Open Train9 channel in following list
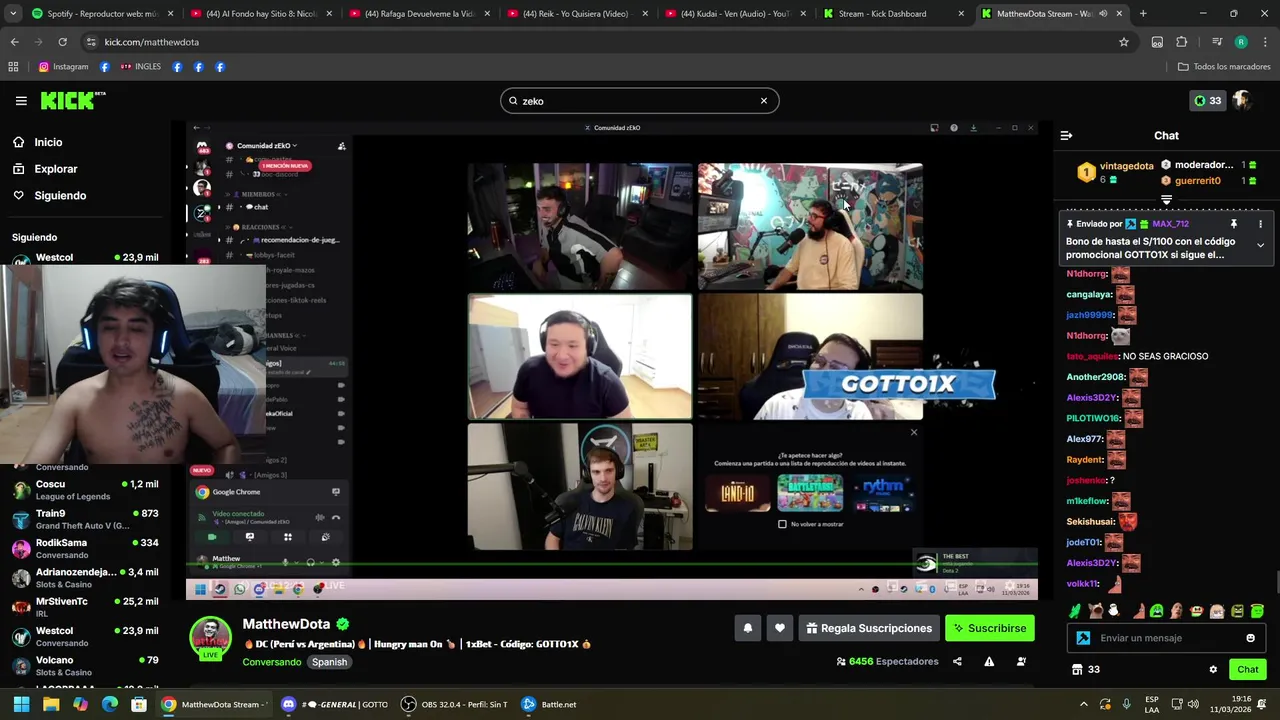The width and height of the screenshot is (1280, 720). pos(85,519)
